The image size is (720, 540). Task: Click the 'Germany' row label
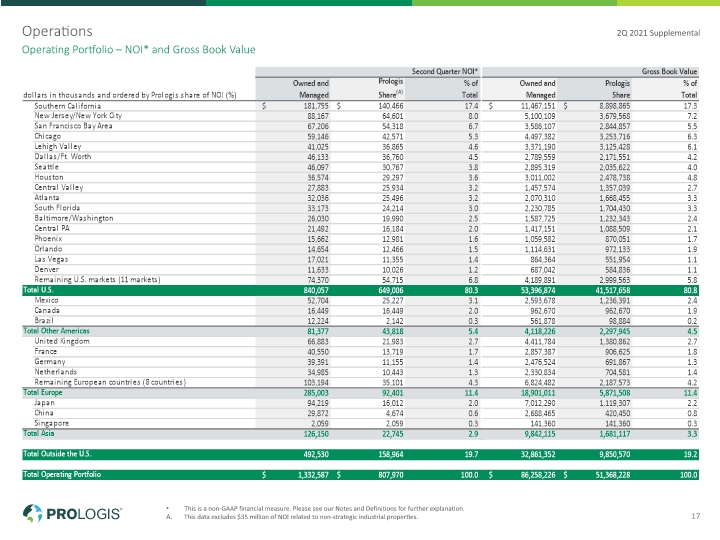click(50, 362)
